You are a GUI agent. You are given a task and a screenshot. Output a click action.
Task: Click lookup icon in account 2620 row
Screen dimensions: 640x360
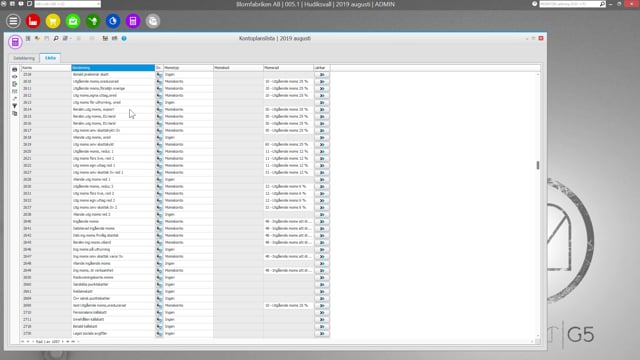pos(159,151)
